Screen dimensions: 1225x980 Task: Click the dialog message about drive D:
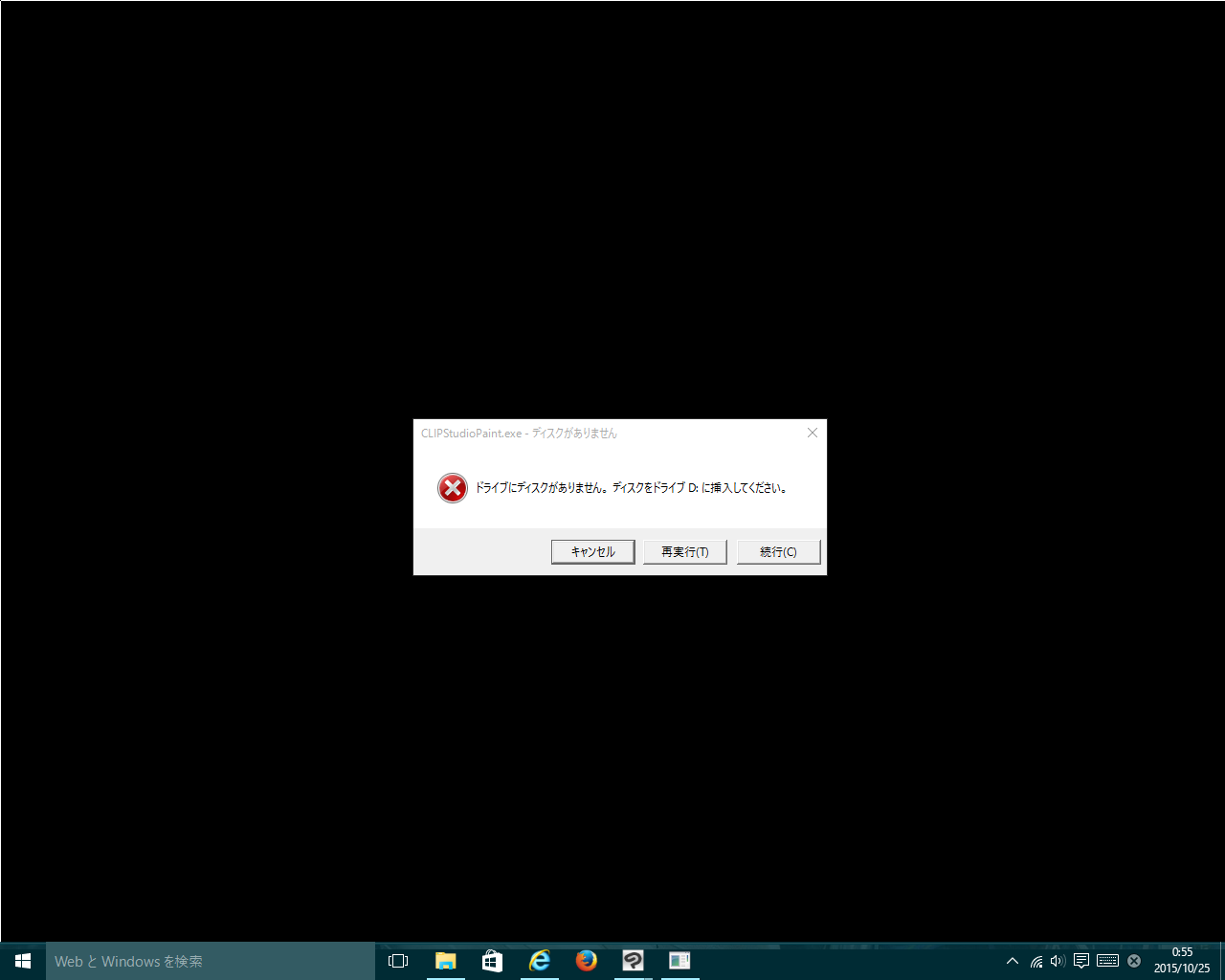(x=632, y=488)
